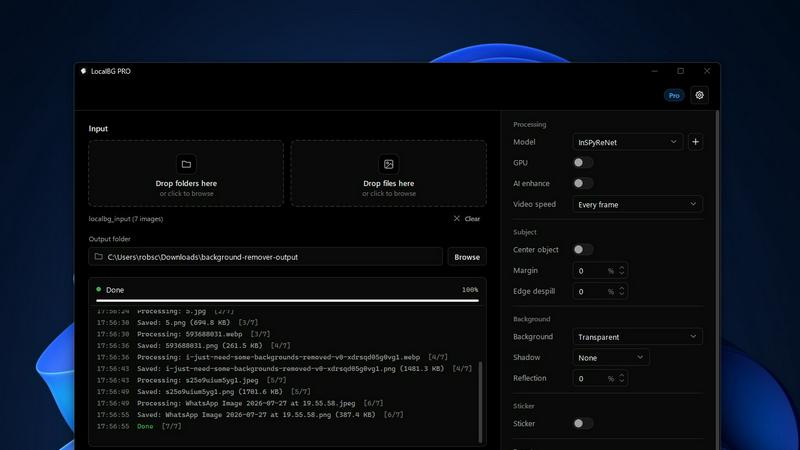Open settings with the gear icon

(699, 95)
